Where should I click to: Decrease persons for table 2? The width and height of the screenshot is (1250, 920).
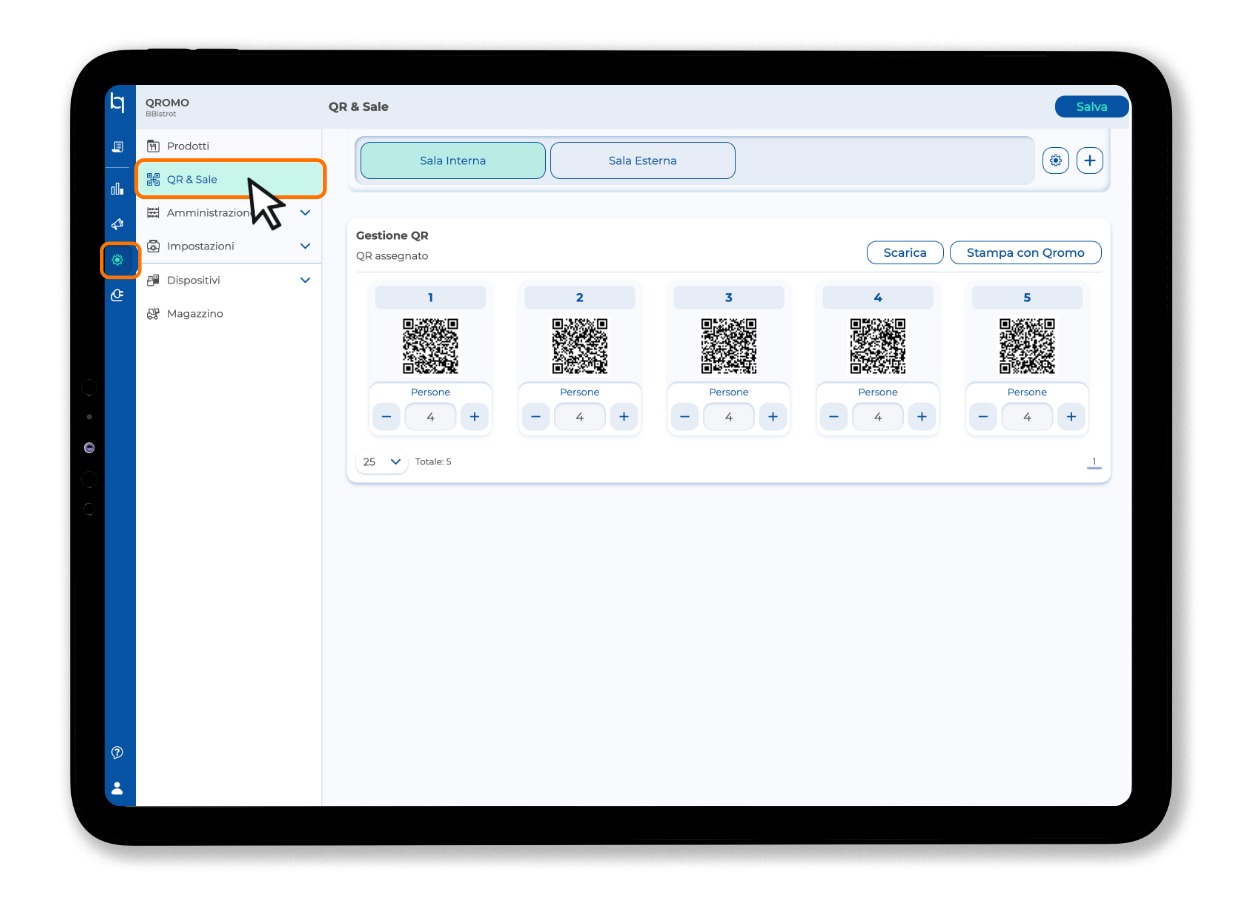(536, 417)
